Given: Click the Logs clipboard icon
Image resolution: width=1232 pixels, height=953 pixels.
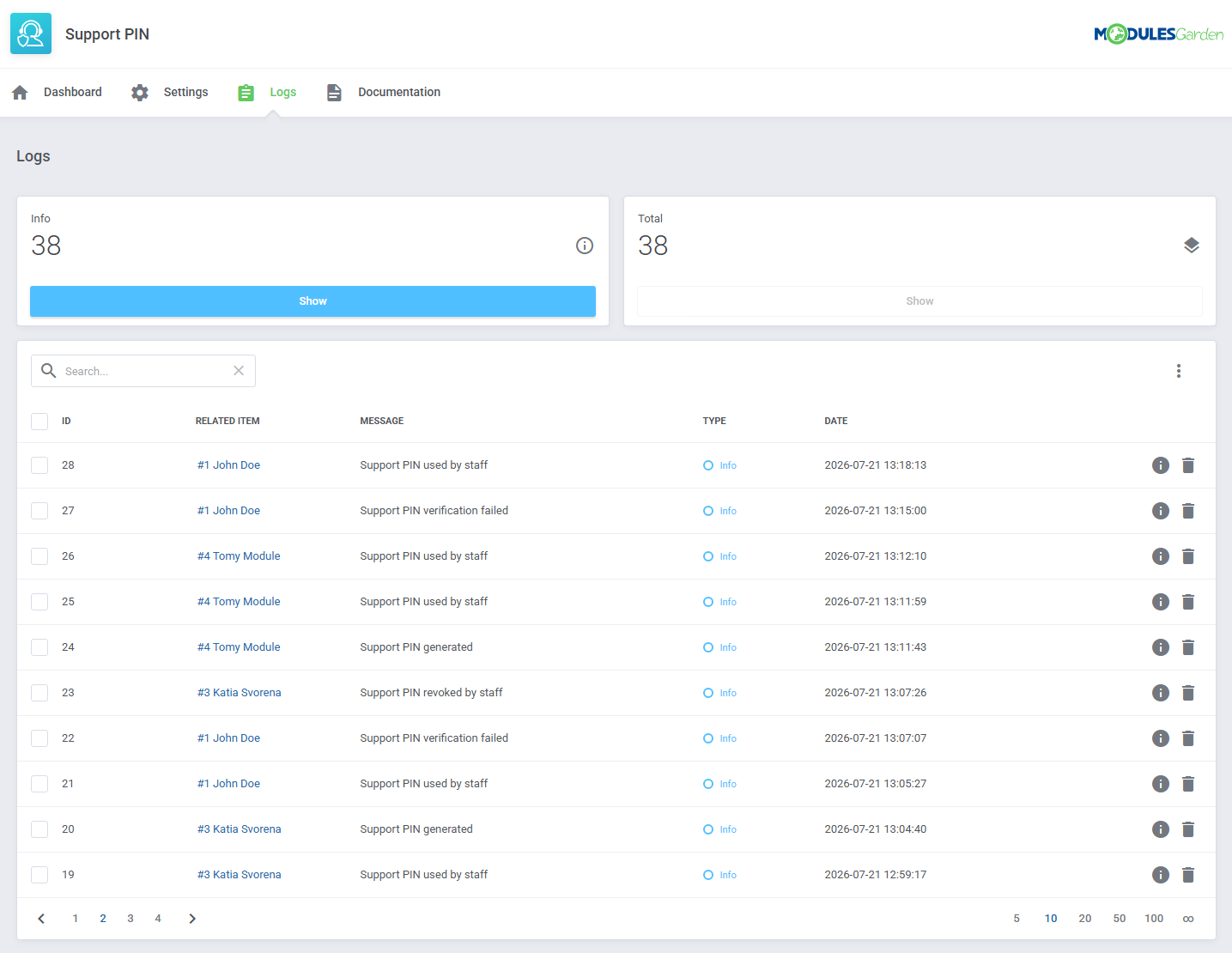Looking at the screenshot, I should [x=246, y=93].
